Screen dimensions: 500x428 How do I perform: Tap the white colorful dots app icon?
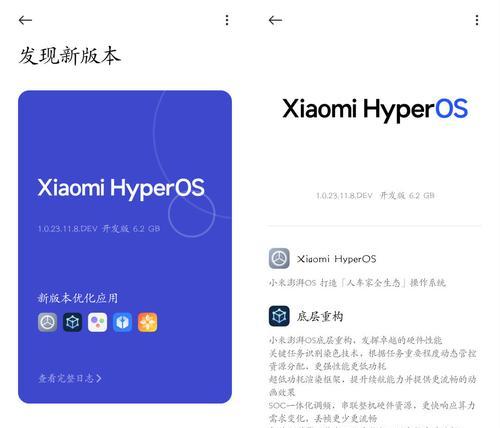pyautogui.click(x=97, y=322)
